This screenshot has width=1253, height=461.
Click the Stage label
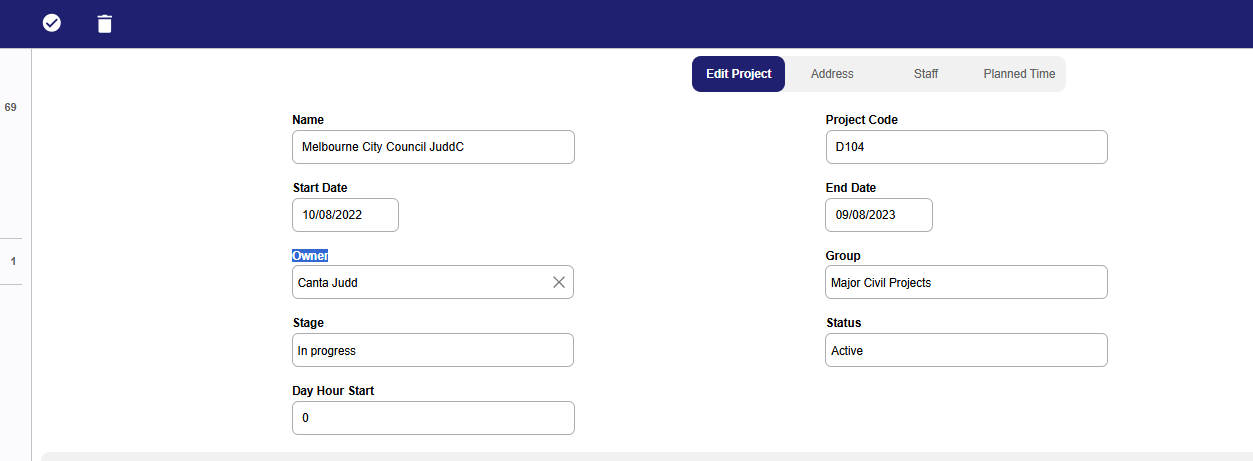pyautogui.click(x=308, y=324)
